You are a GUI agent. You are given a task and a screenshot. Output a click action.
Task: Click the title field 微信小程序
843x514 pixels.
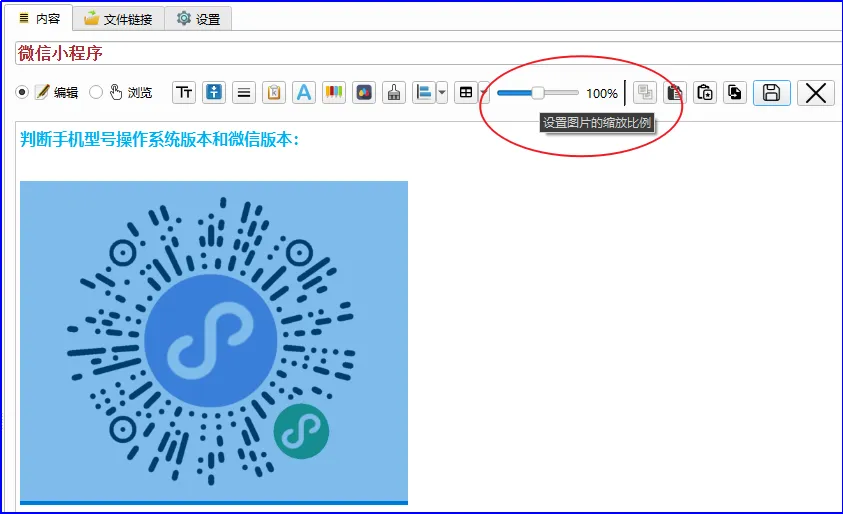point(428,53)
